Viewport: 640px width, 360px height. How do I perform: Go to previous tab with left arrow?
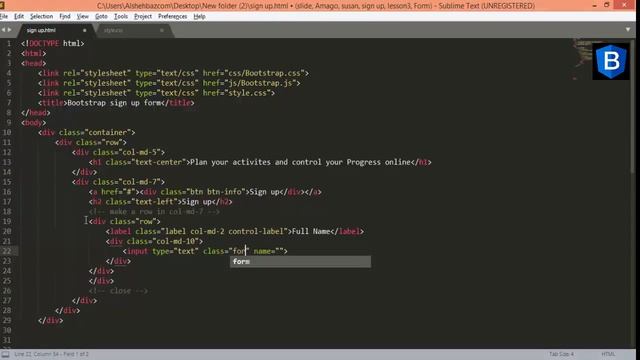coord(3,30)
